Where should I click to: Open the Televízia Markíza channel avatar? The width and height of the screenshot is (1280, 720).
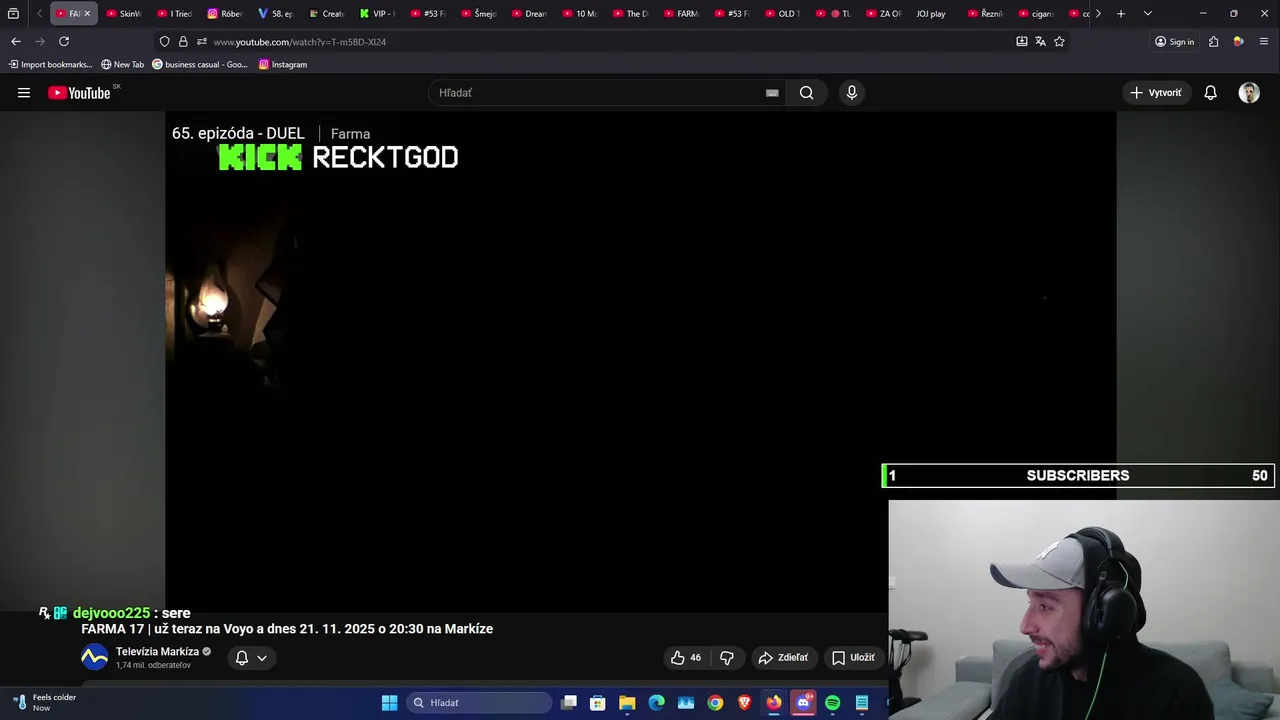pyautogui.click(x=94, y=657)
